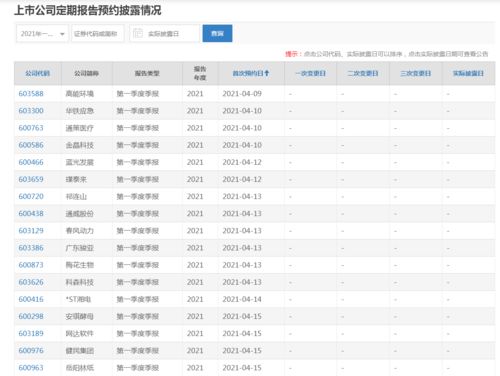Open company code 600466 link
The image size is (500, 376).
(x=31, y=162)
